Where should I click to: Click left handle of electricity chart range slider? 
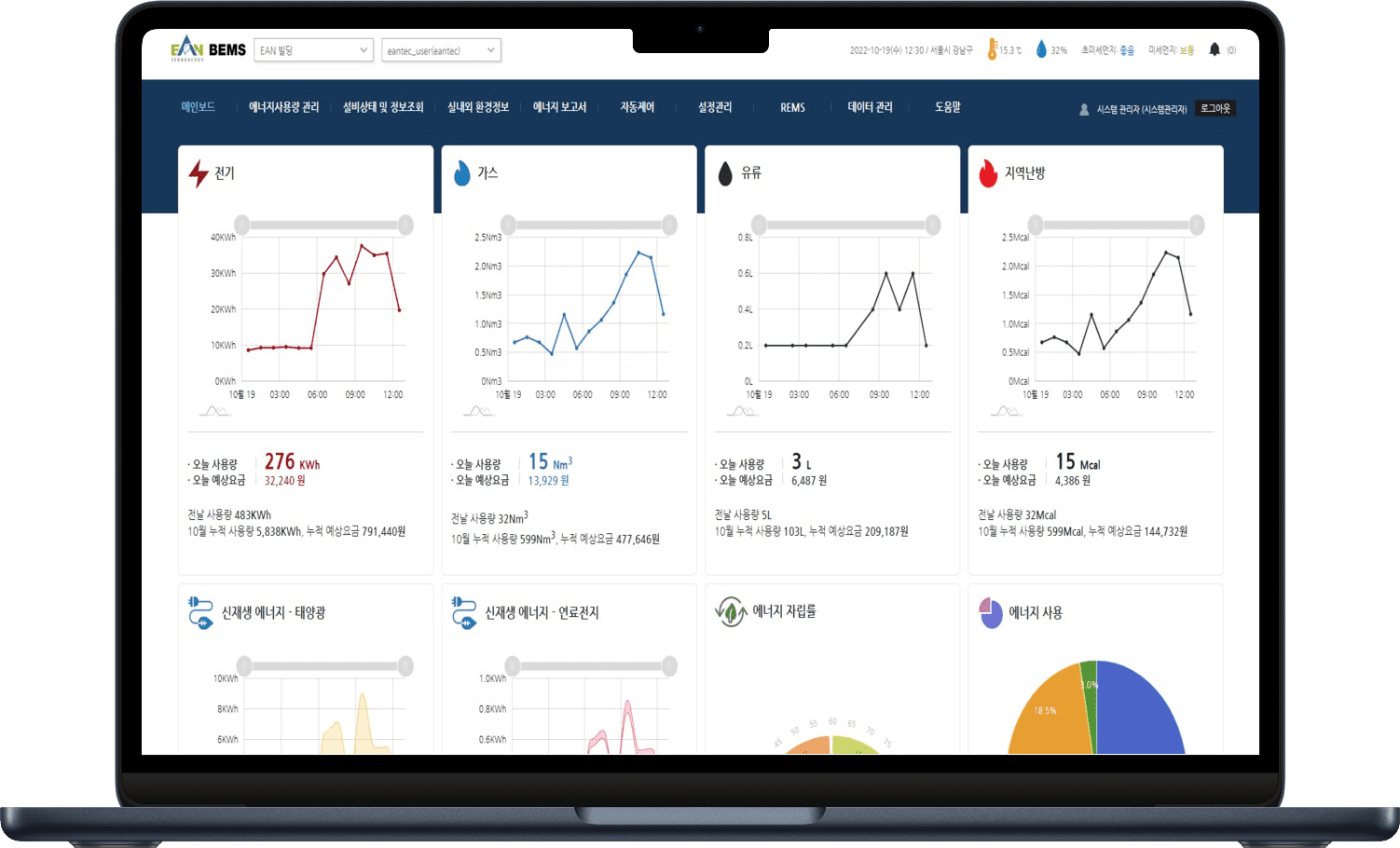242,225
